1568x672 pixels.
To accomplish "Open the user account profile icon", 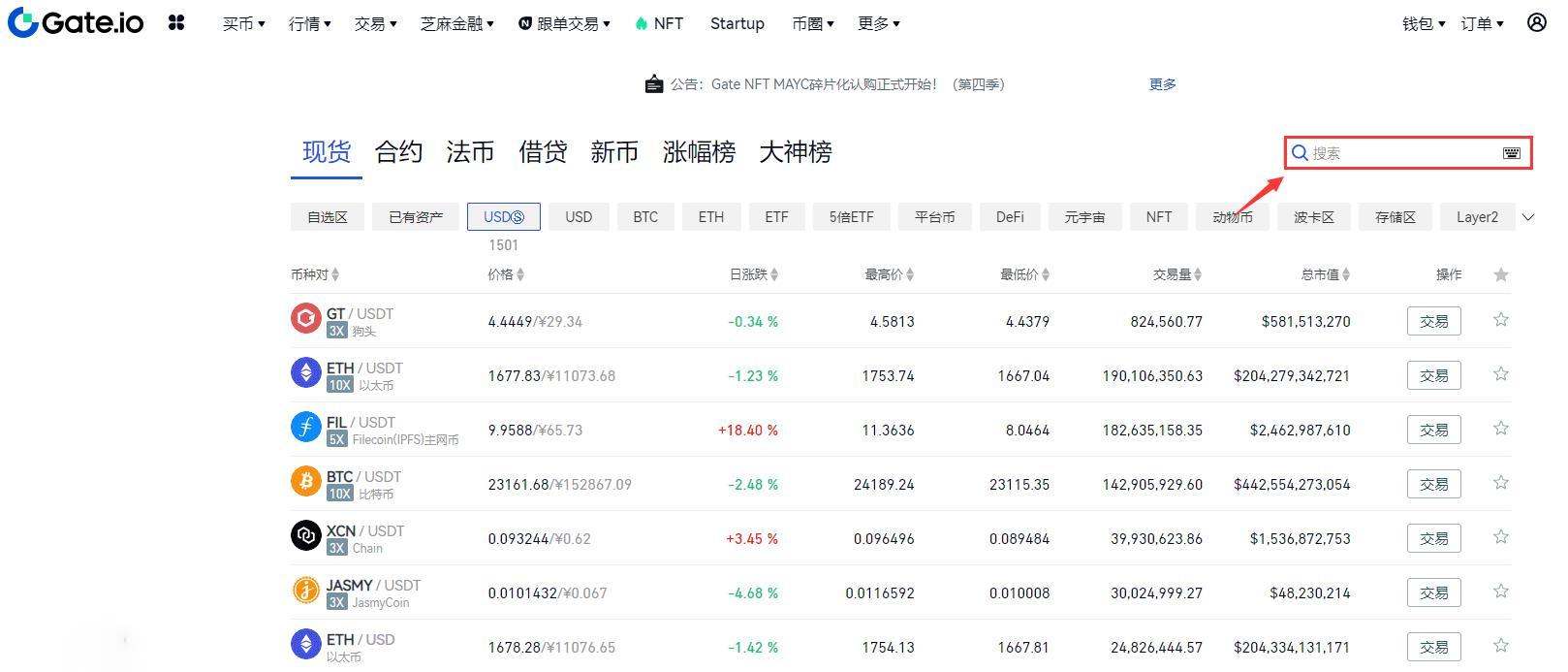I will coord(1536,22).
